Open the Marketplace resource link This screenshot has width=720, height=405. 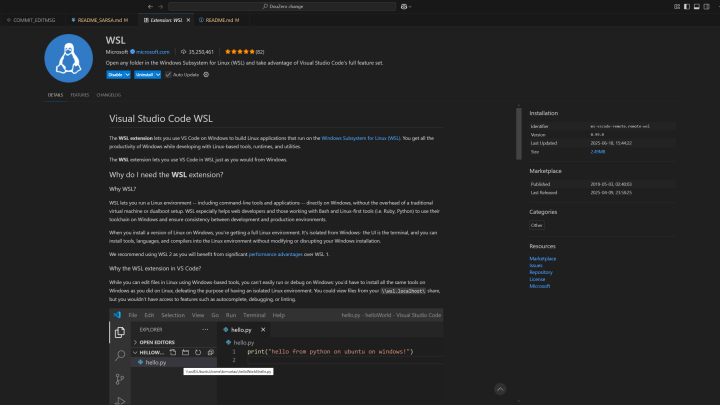(x=542, y=259)
